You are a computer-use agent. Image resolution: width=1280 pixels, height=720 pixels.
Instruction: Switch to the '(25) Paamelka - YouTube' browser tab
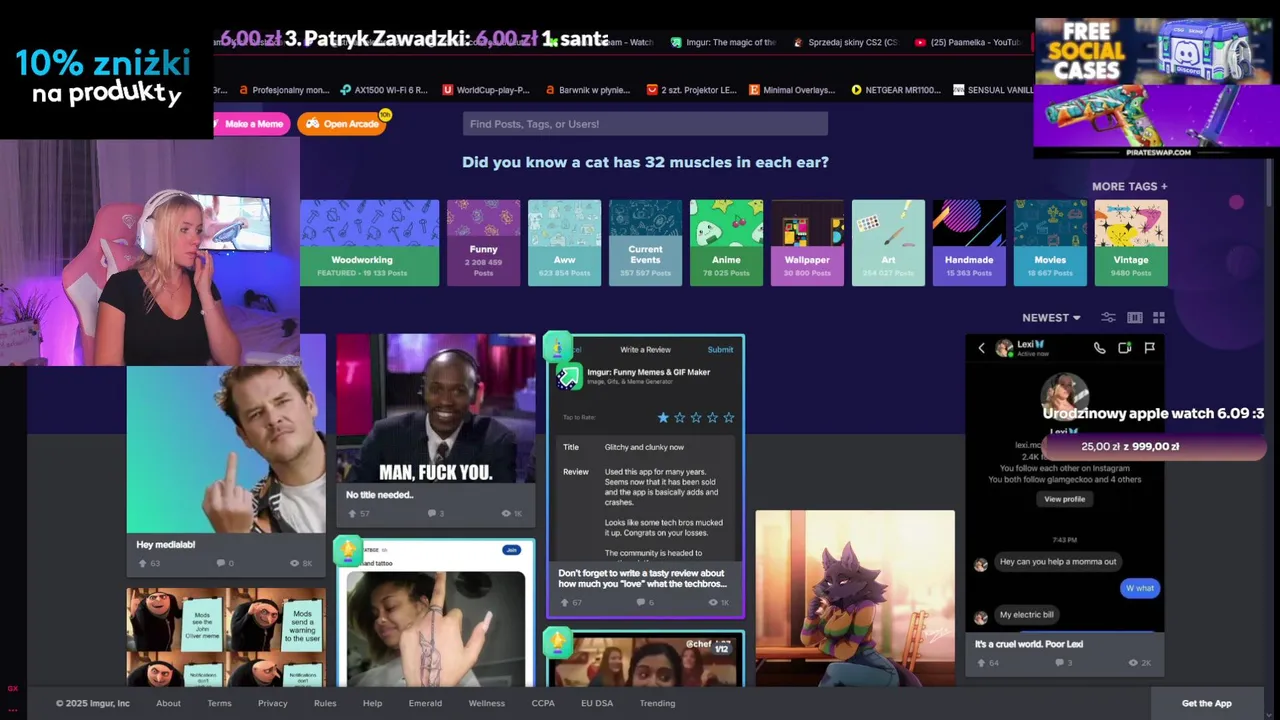tap(968, 42)
